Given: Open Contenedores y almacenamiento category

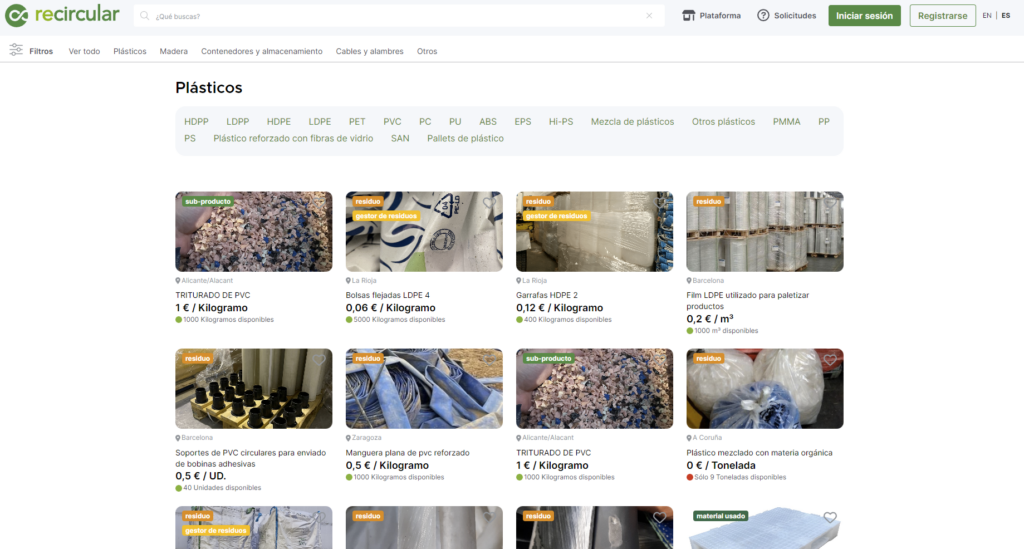Looking at the screenshot, I should [261, 51].
